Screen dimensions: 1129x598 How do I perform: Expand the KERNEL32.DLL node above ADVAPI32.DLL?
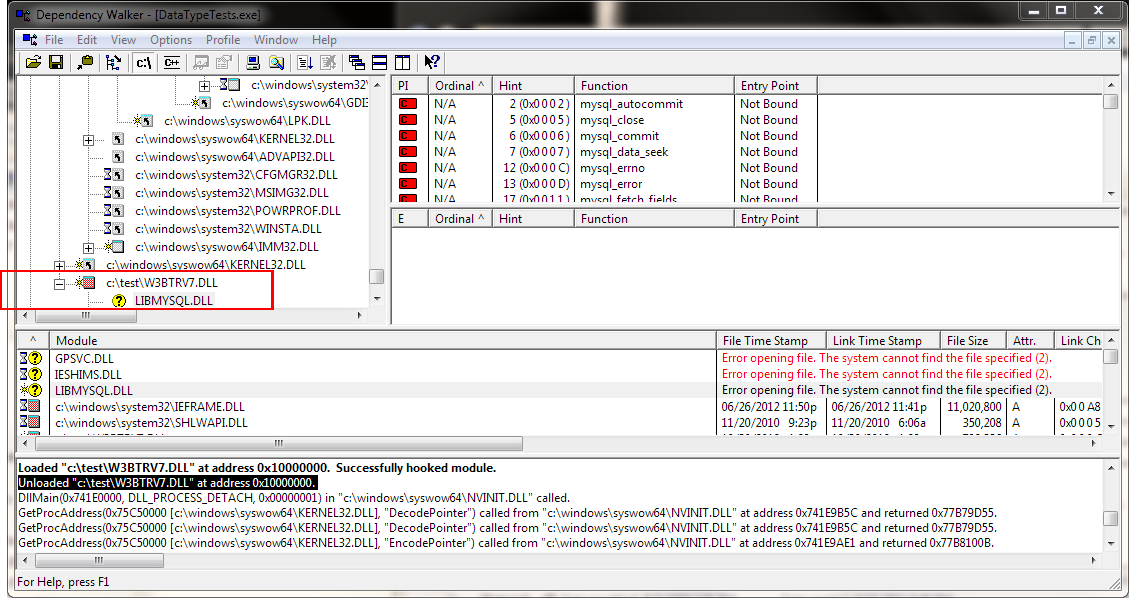(x=89, y=140)
